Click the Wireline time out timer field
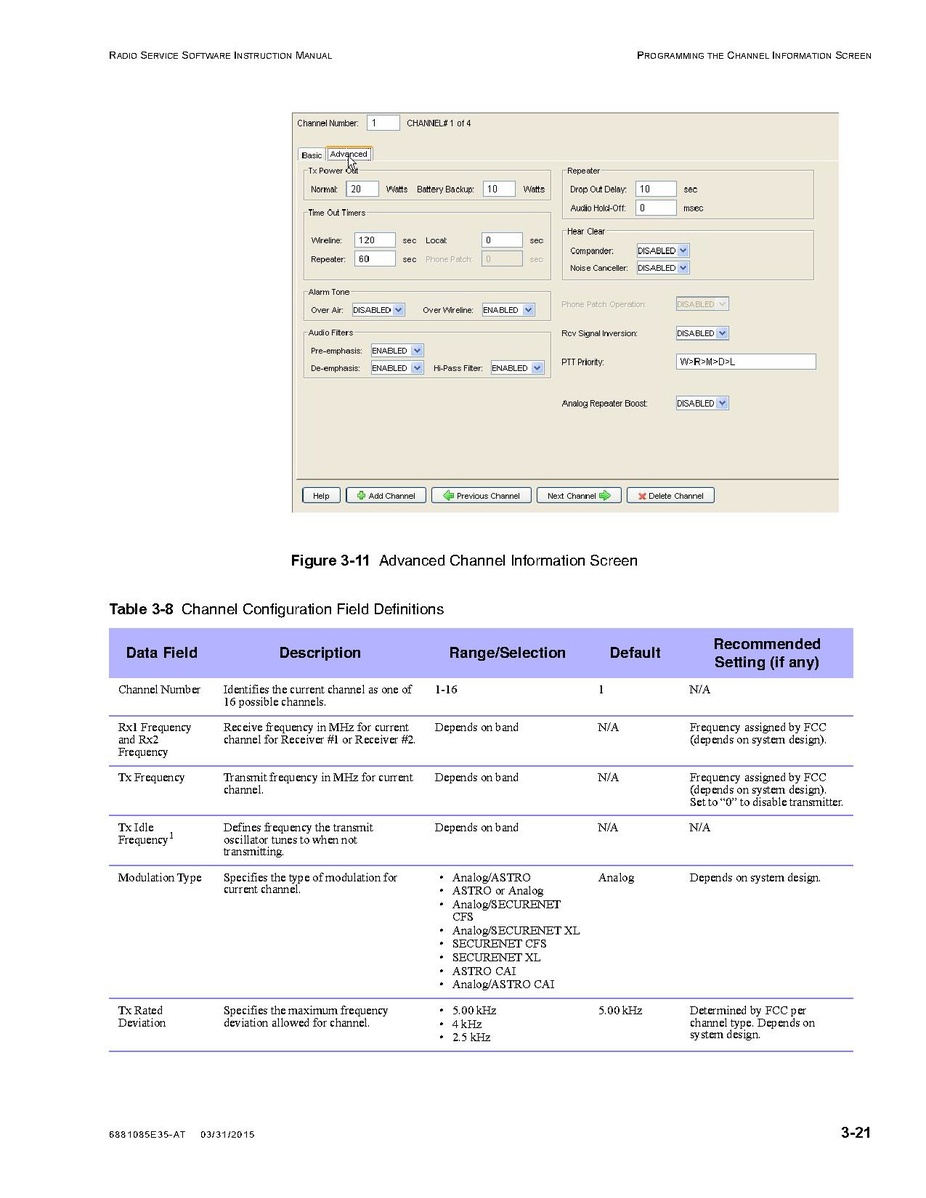This screenshot has width=926, height=1198. pyautogui.click(x=374, y=241)
